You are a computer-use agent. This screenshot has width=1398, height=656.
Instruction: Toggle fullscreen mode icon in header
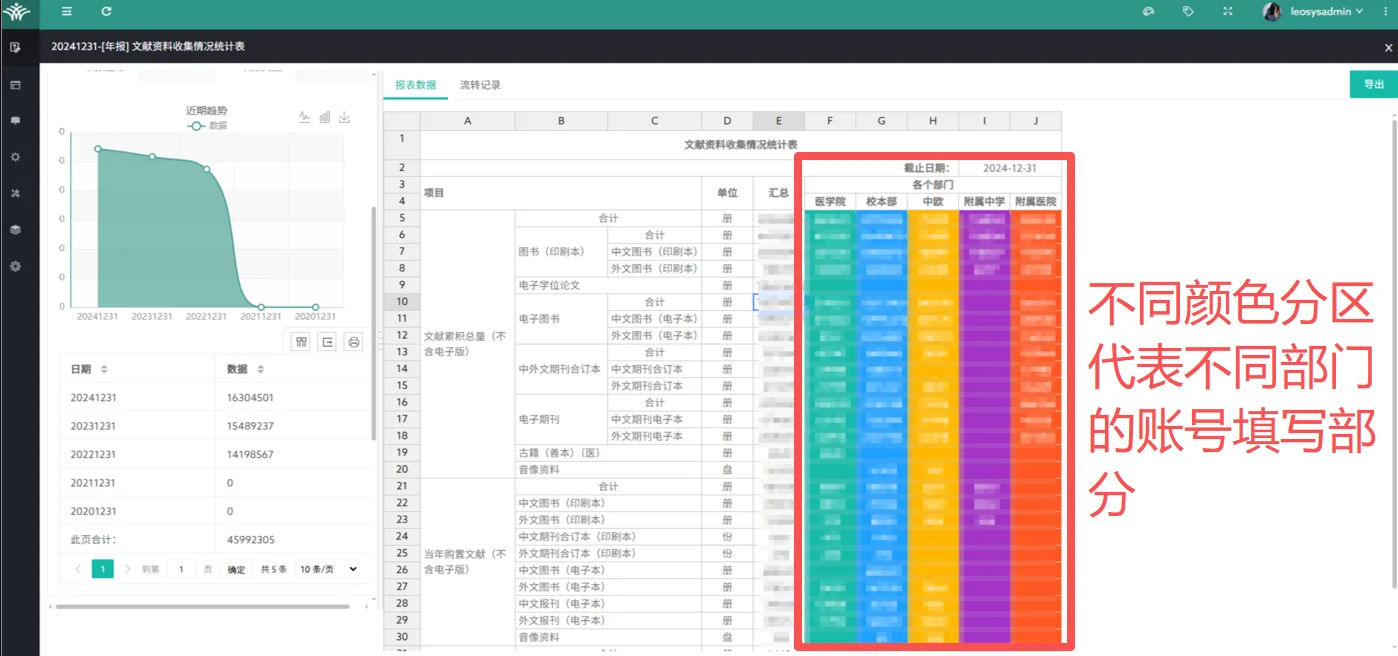pos(1228,12)
